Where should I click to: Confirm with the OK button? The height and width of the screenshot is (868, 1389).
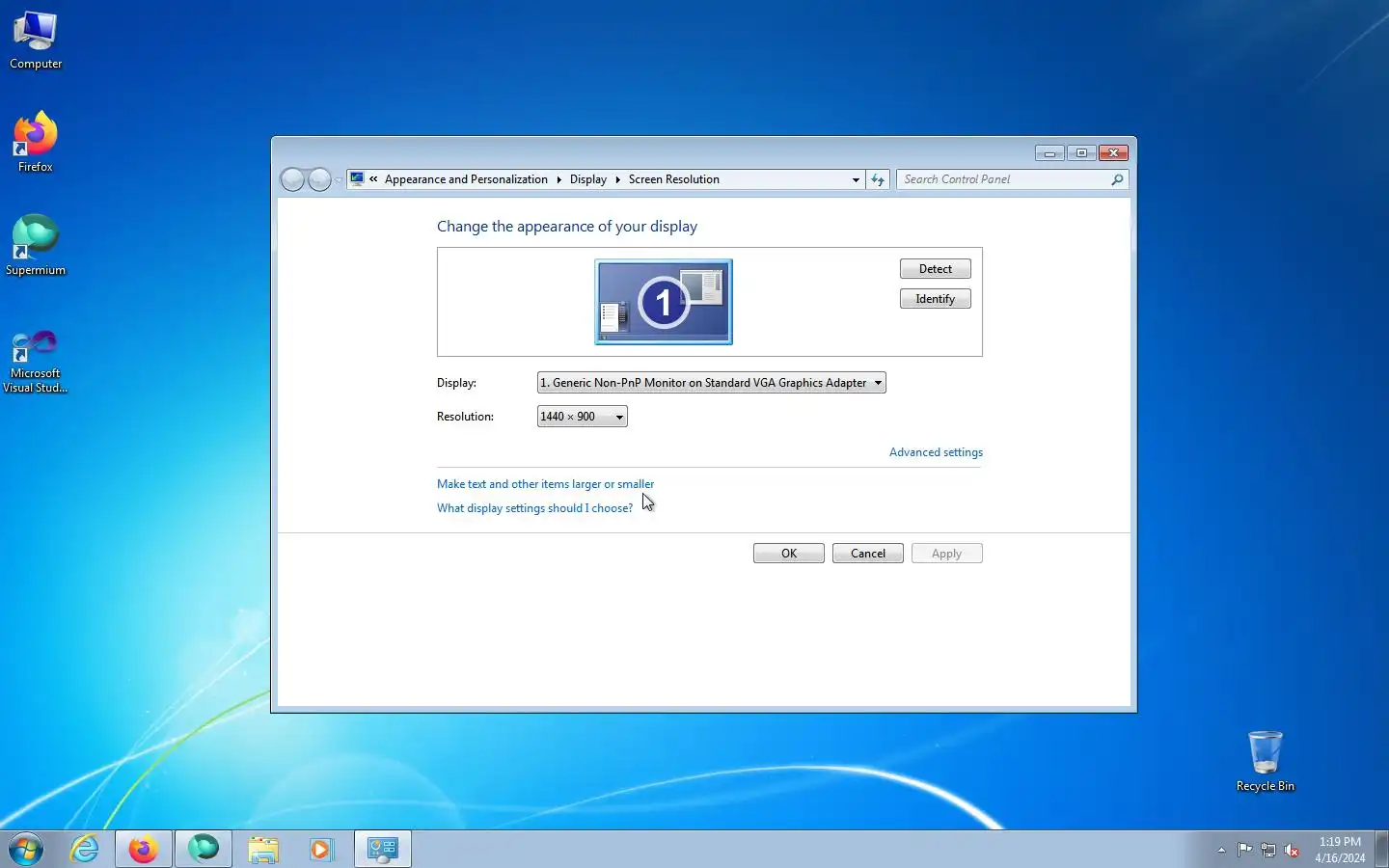click(789, 554)
